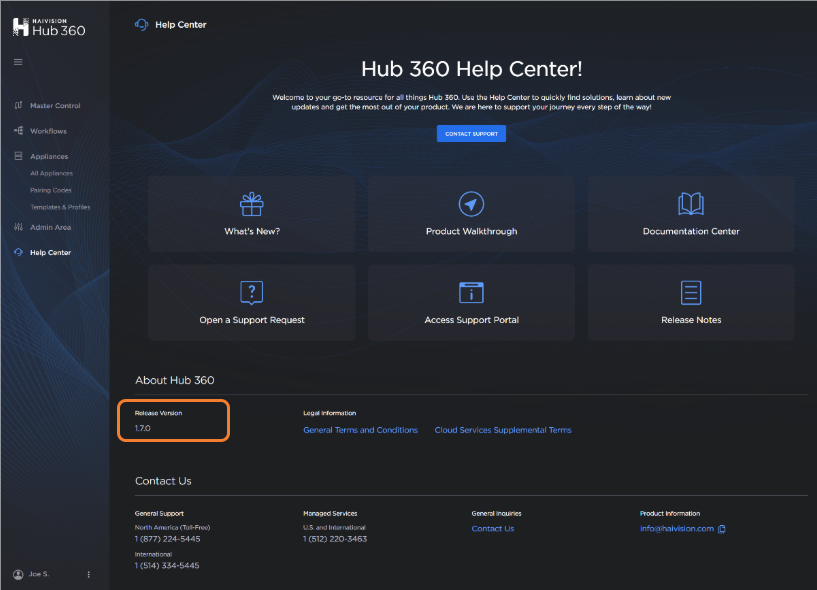Click the info window Support Portal icon
Viewport: 817px width, 590px height.
click(x=471, y=292)
